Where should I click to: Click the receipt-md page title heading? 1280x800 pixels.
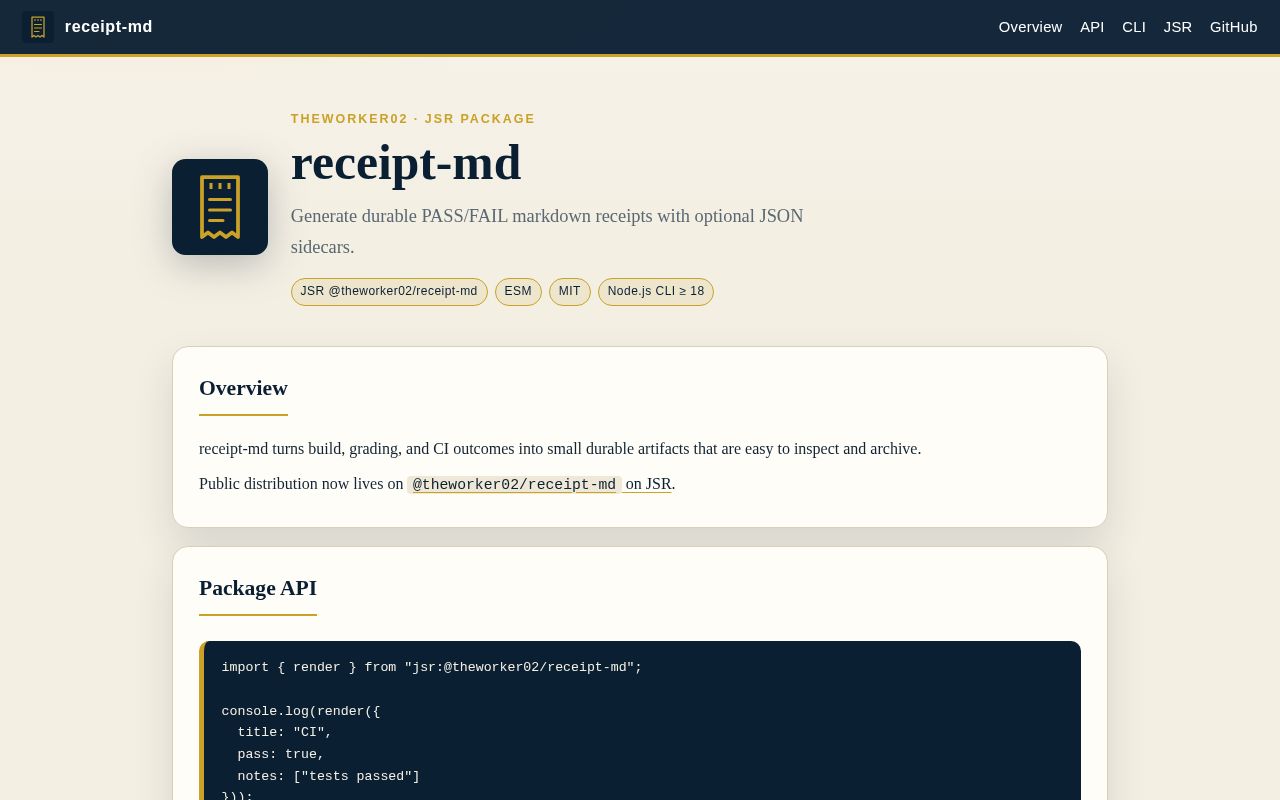pos(406,162)
